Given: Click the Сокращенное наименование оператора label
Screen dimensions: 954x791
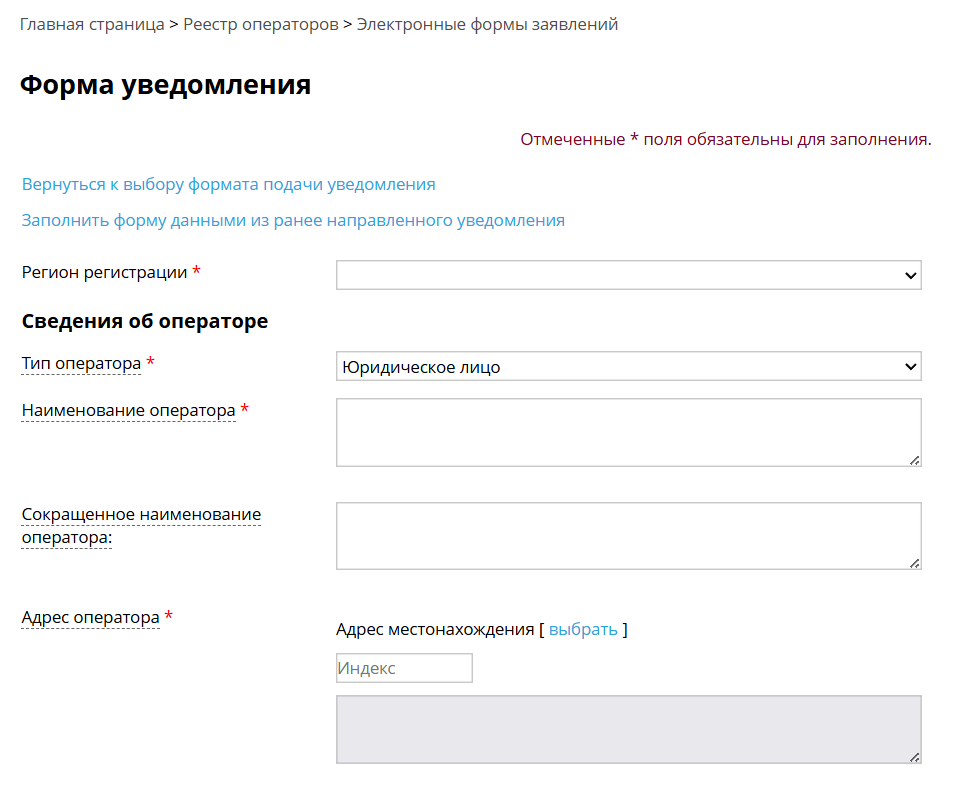Looking at the screenshot, I should point(141,525).
